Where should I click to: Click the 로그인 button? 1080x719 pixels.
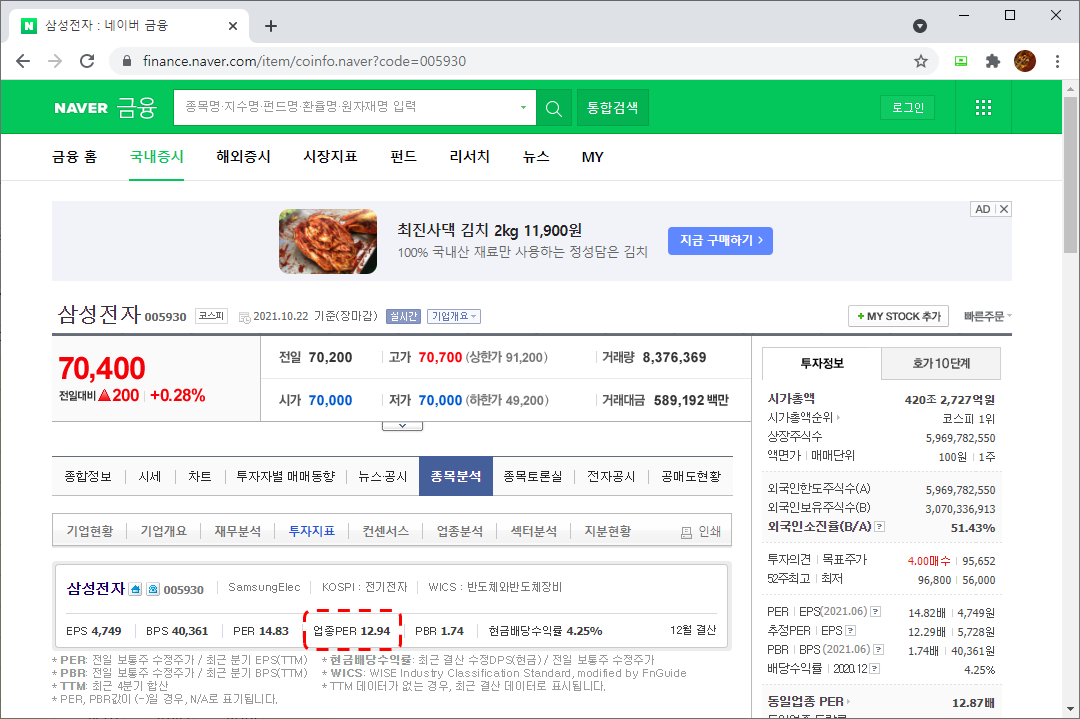point(908,107)
